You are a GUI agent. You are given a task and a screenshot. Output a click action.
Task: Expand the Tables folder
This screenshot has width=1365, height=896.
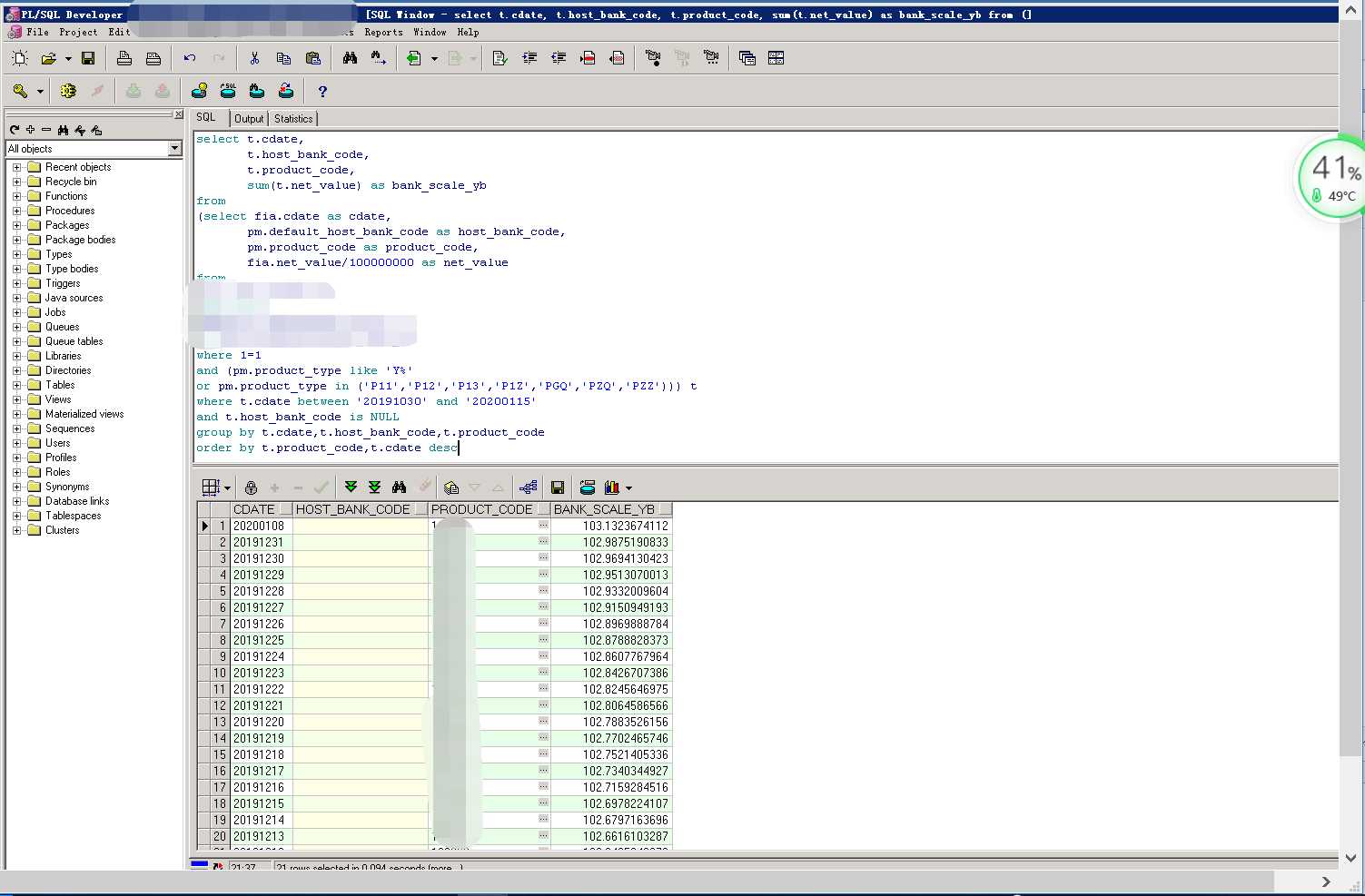click(16, 385)
